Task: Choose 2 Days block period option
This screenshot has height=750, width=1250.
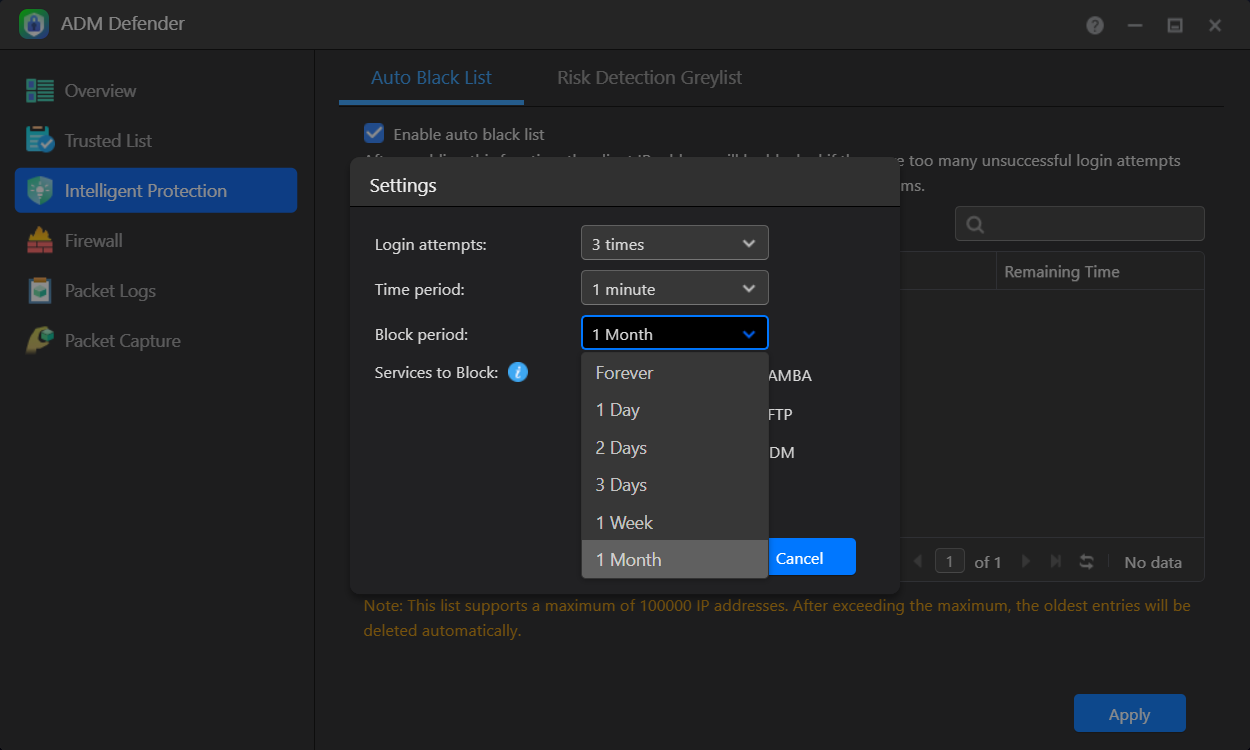Action: click(675, 448)
